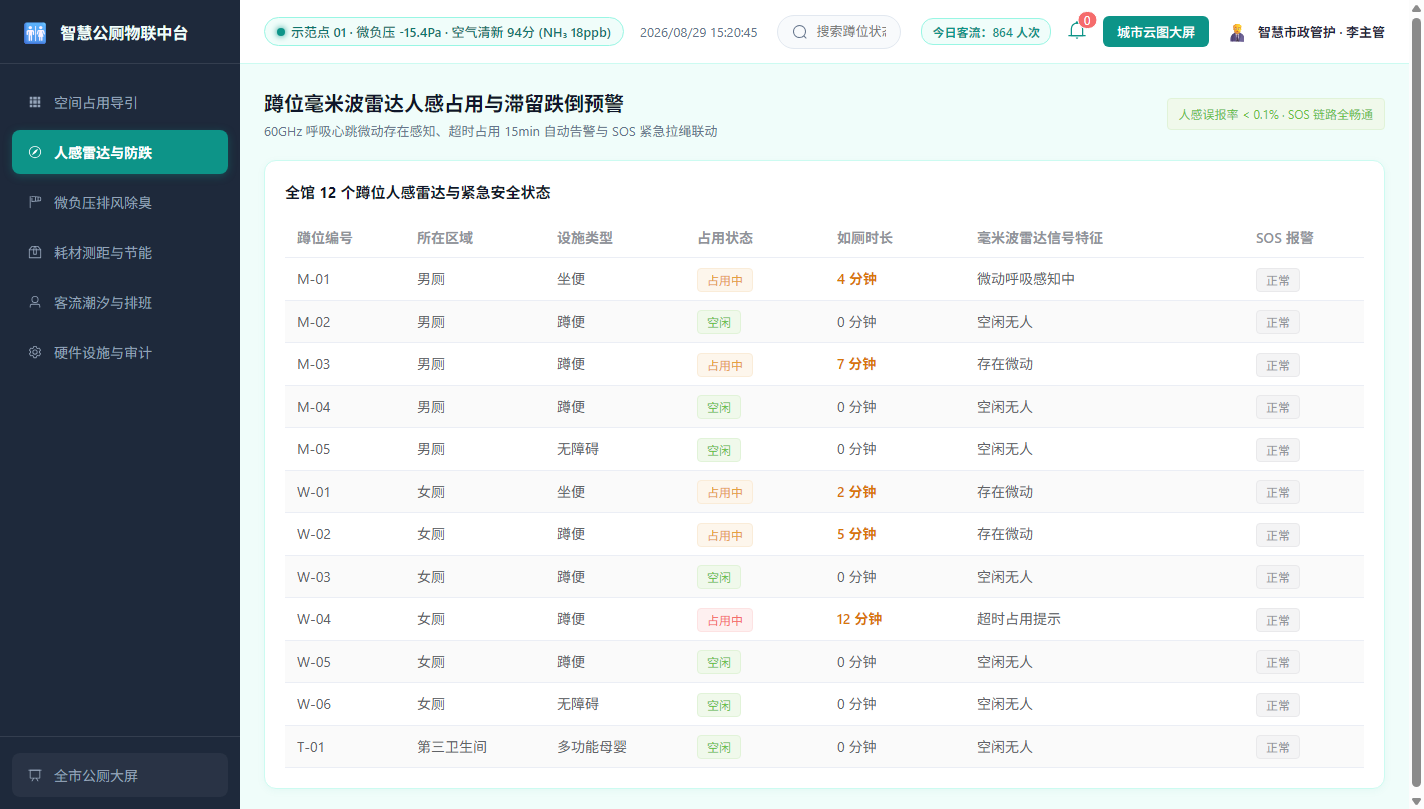
Task: Click the 设施类型 column header
Action: [x=584, y=238]
